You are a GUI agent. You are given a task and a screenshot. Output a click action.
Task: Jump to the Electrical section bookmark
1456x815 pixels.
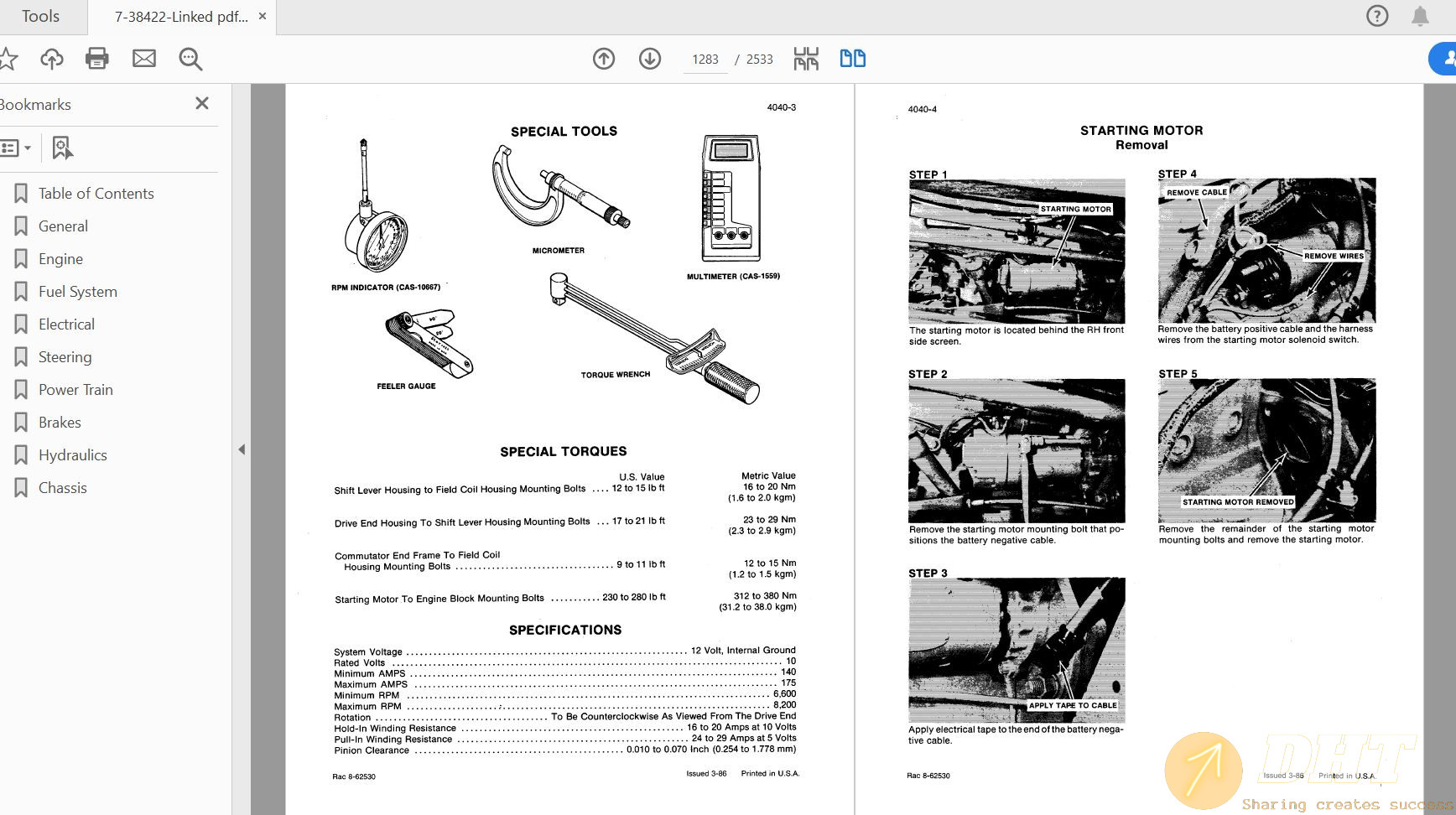coord(66,324)
